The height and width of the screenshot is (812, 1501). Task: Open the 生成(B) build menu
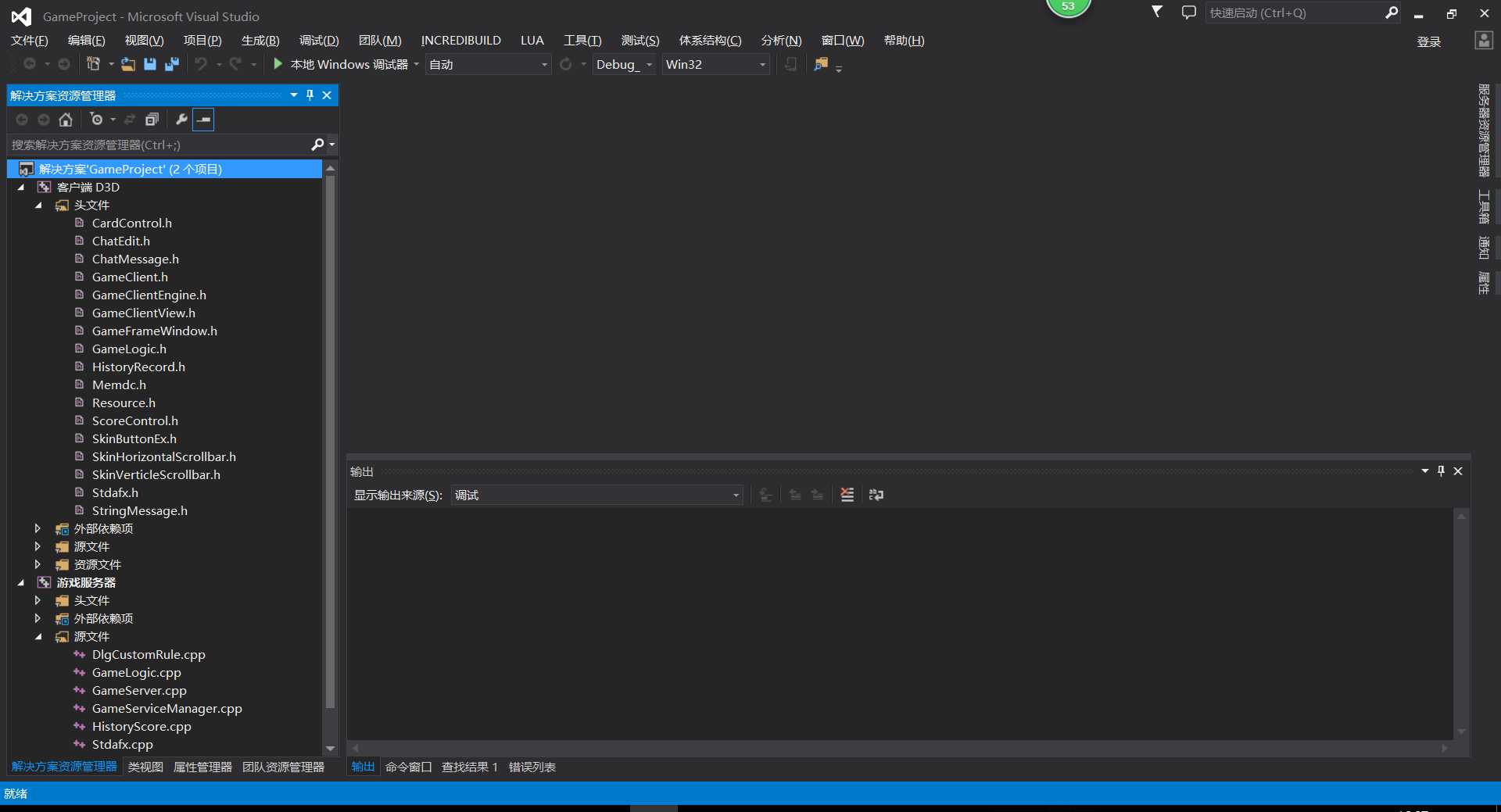tap(260, 41)
